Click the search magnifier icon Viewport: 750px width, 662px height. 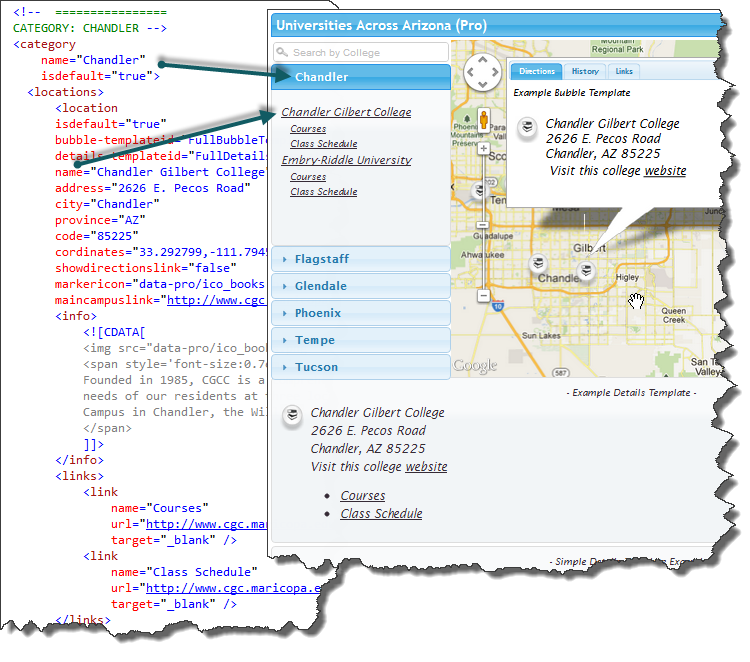[283, 52]
